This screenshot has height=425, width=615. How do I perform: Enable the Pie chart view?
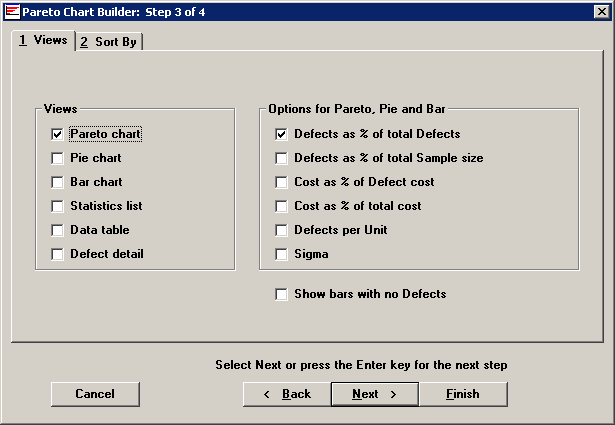58,158
